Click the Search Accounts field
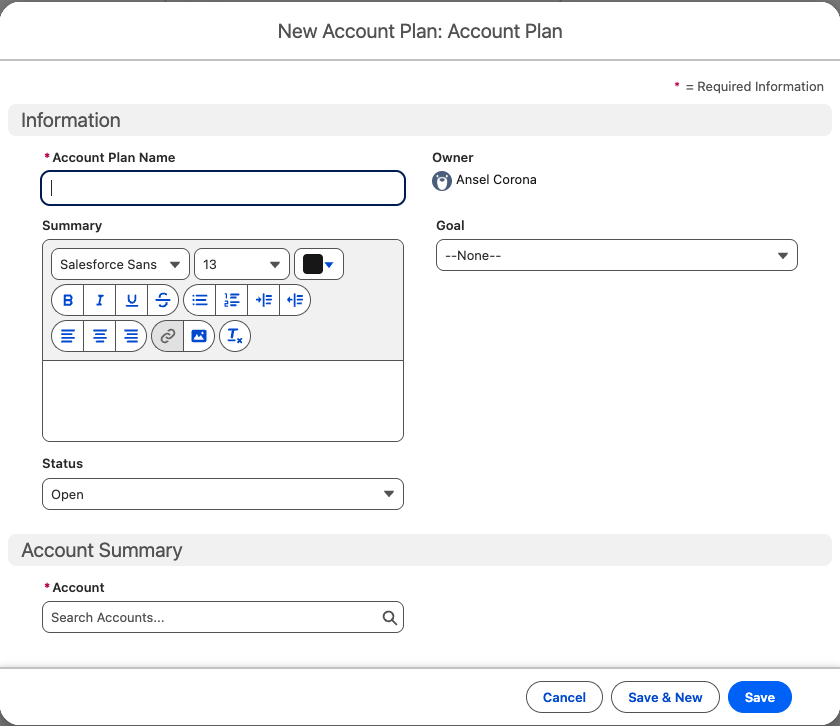This screenshot has width=840, height=726. coord(223,617)
